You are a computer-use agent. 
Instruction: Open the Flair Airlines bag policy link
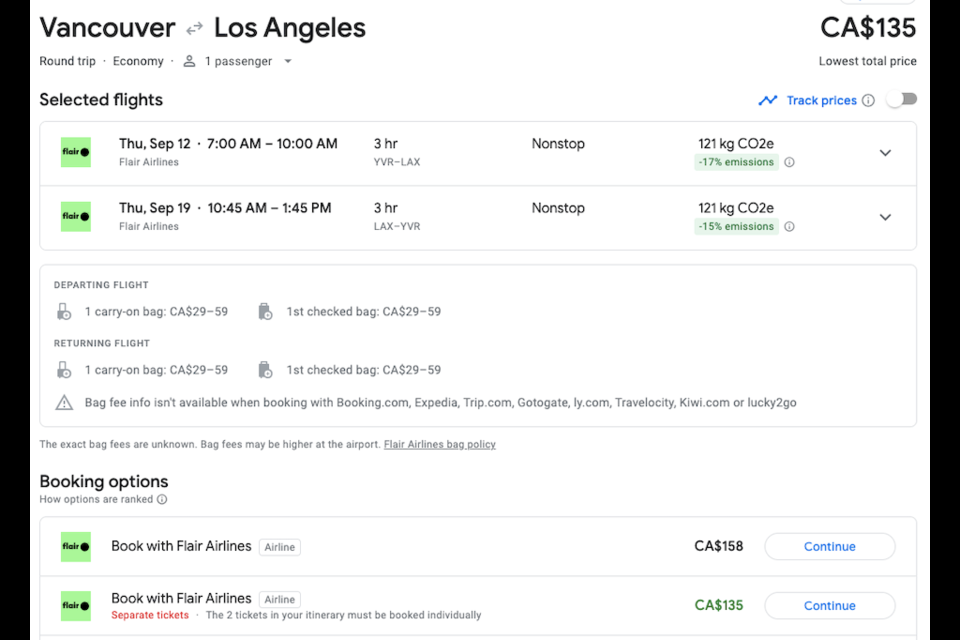(440, 445)
